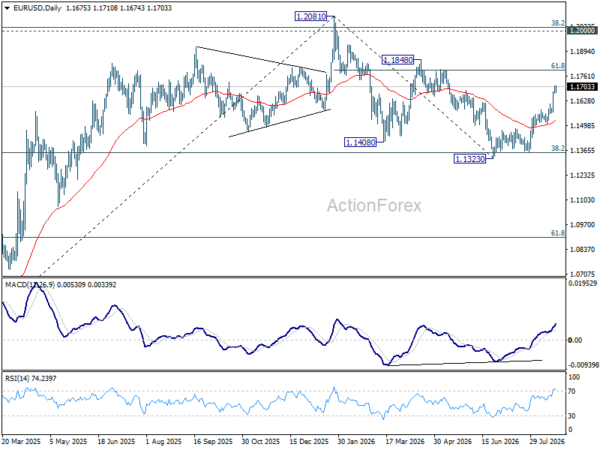Click the 16 Sep 2025 date label

[x=213, y=441]
